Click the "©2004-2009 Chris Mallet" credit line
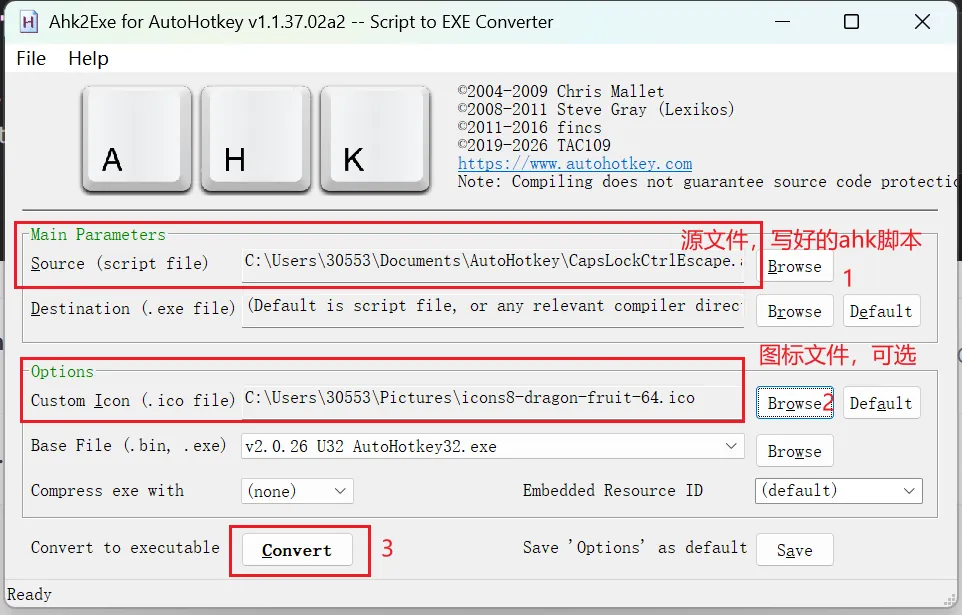 point(561,91)
